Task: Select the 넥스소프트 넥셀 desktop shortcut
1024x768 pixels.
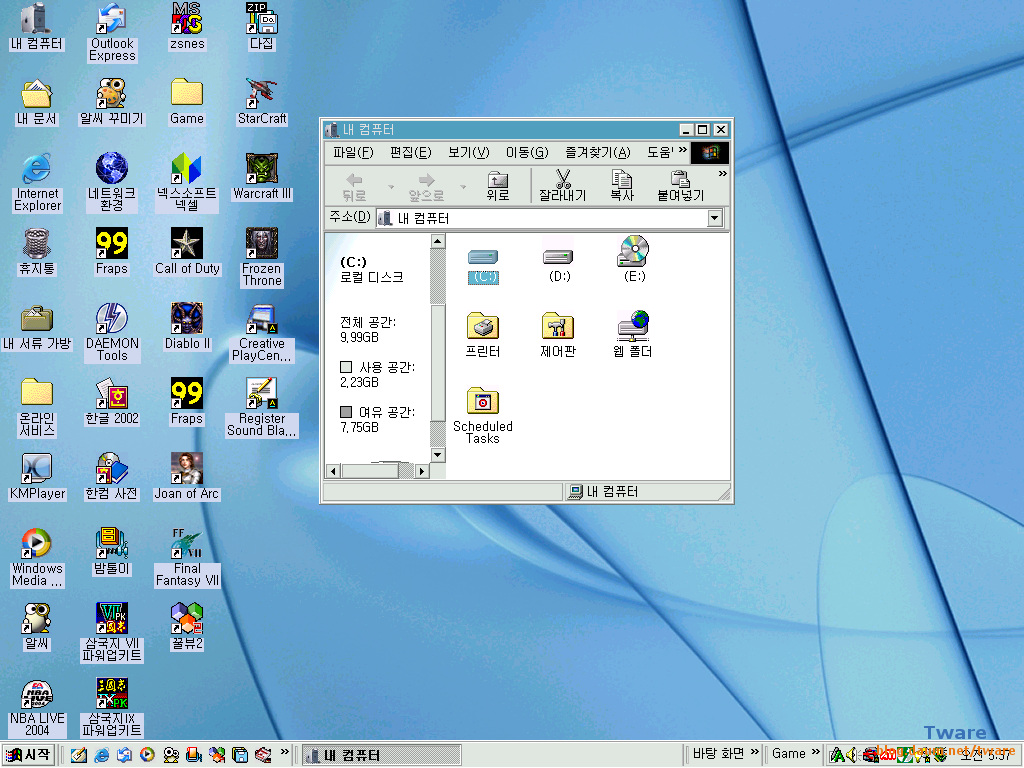Action: tap(187, 183)
